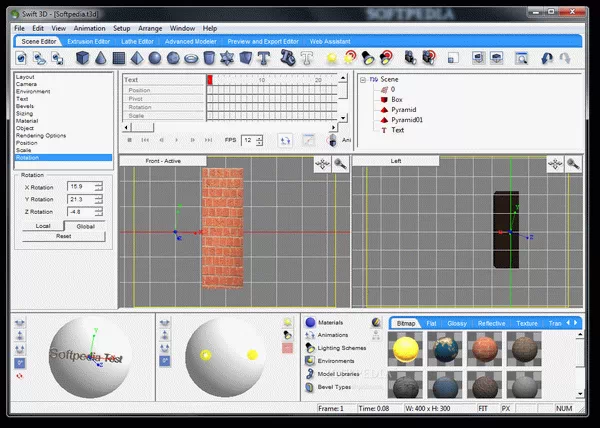Switch to the Extrusion Editor tab

[88, 41]
